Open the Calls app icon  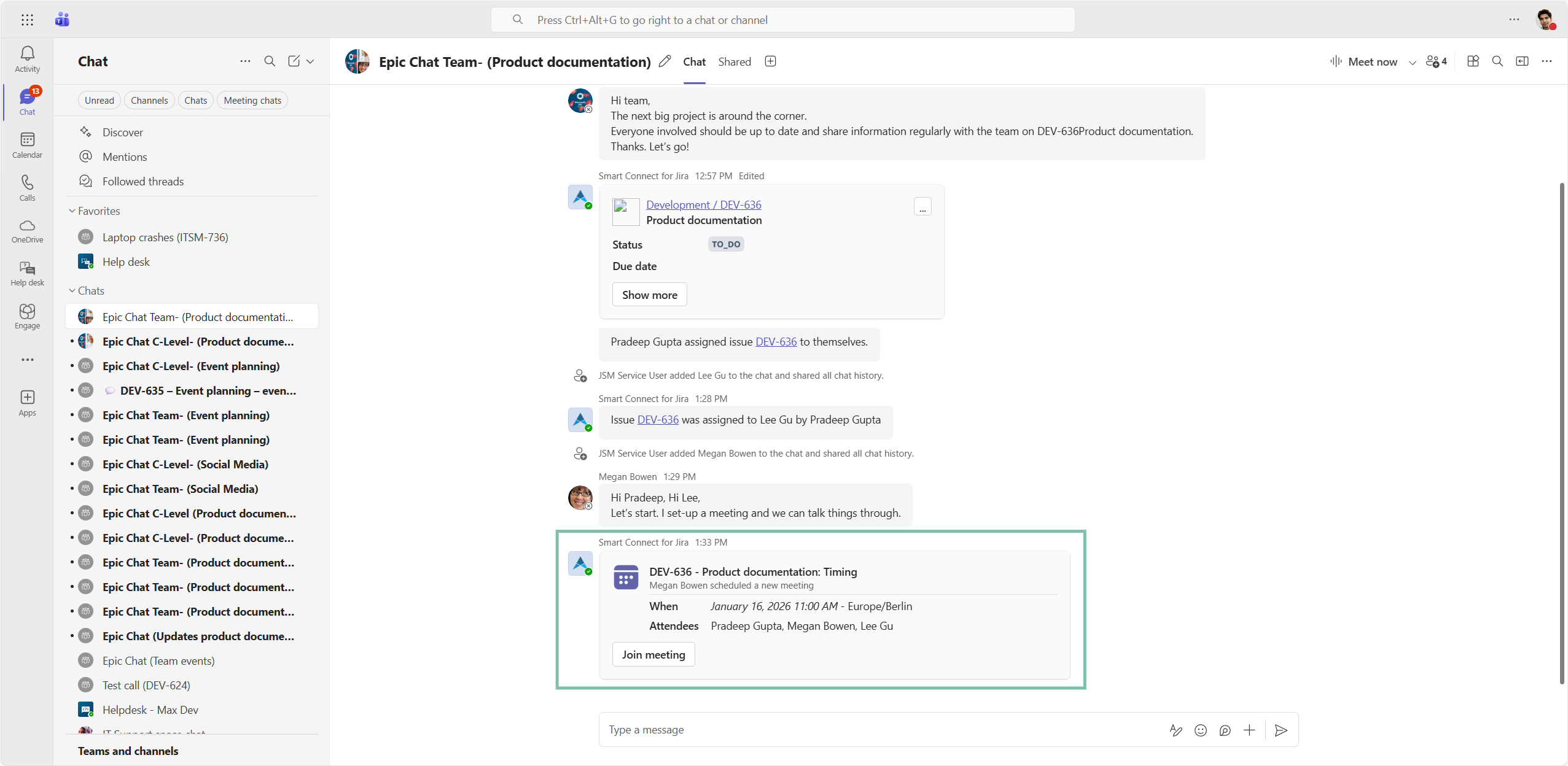27,188
